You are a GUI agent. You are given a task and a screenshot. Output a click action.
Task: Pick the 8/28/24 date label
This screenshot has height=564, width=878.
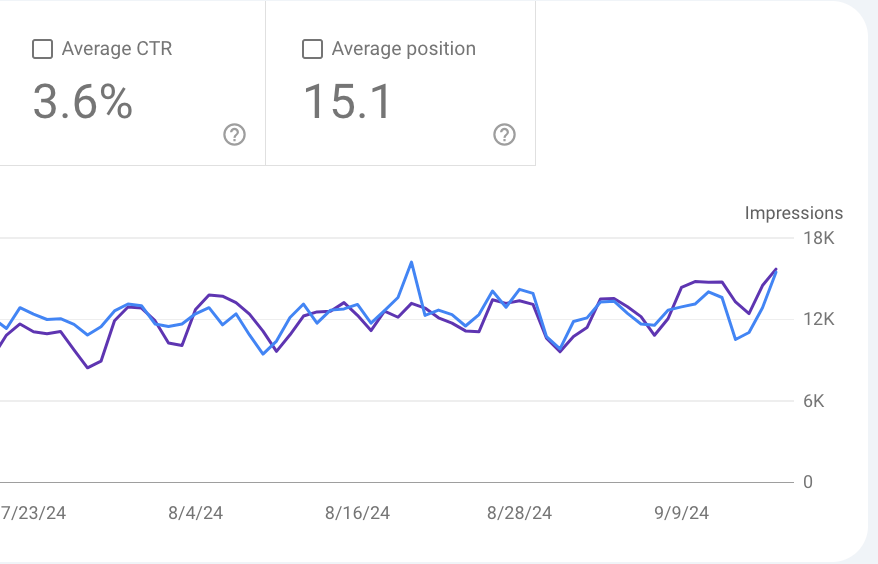pyautogui.click(x=519, y=513)
